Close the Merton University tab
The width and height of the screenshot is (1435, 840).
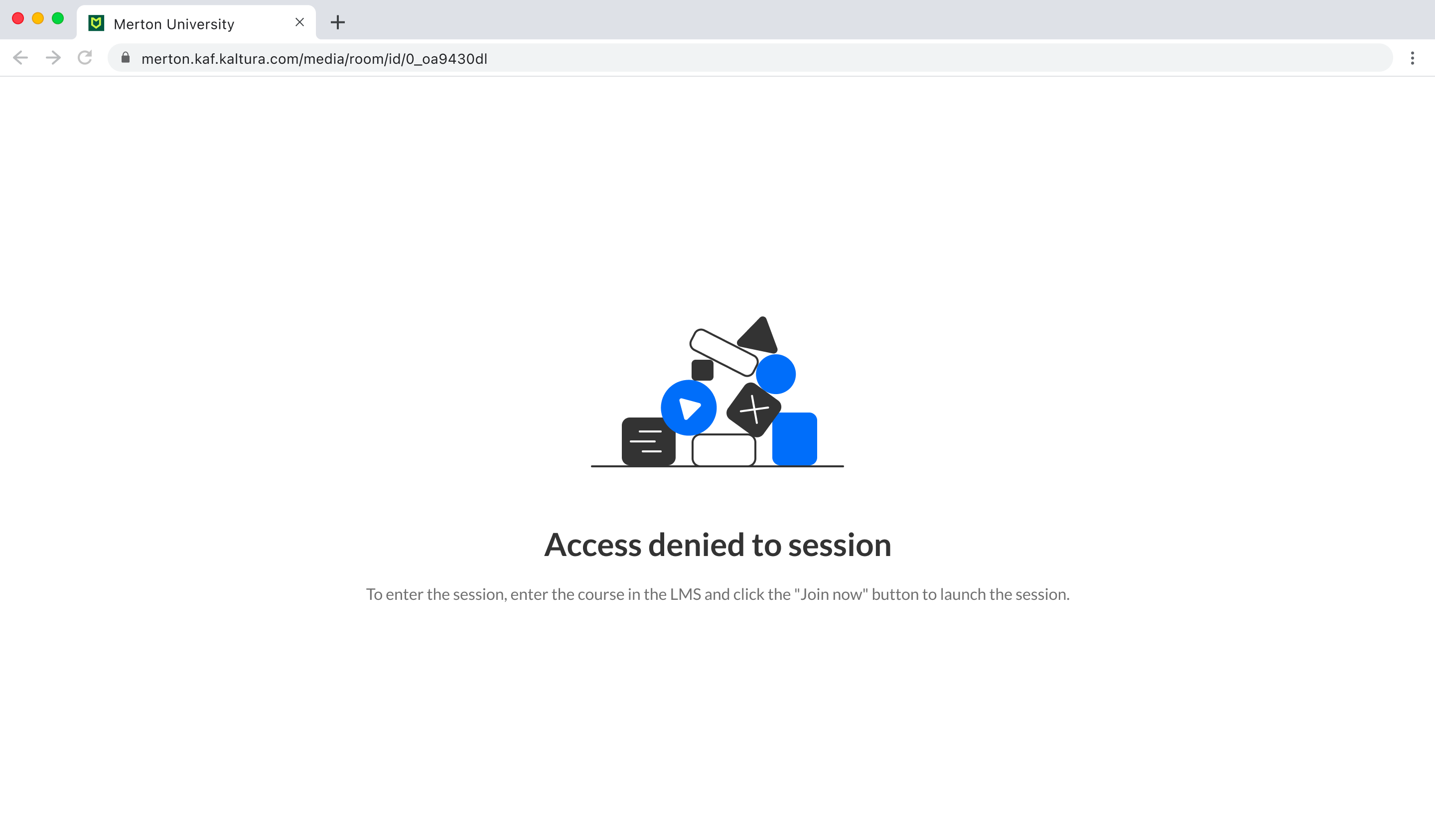coord(299,22)
